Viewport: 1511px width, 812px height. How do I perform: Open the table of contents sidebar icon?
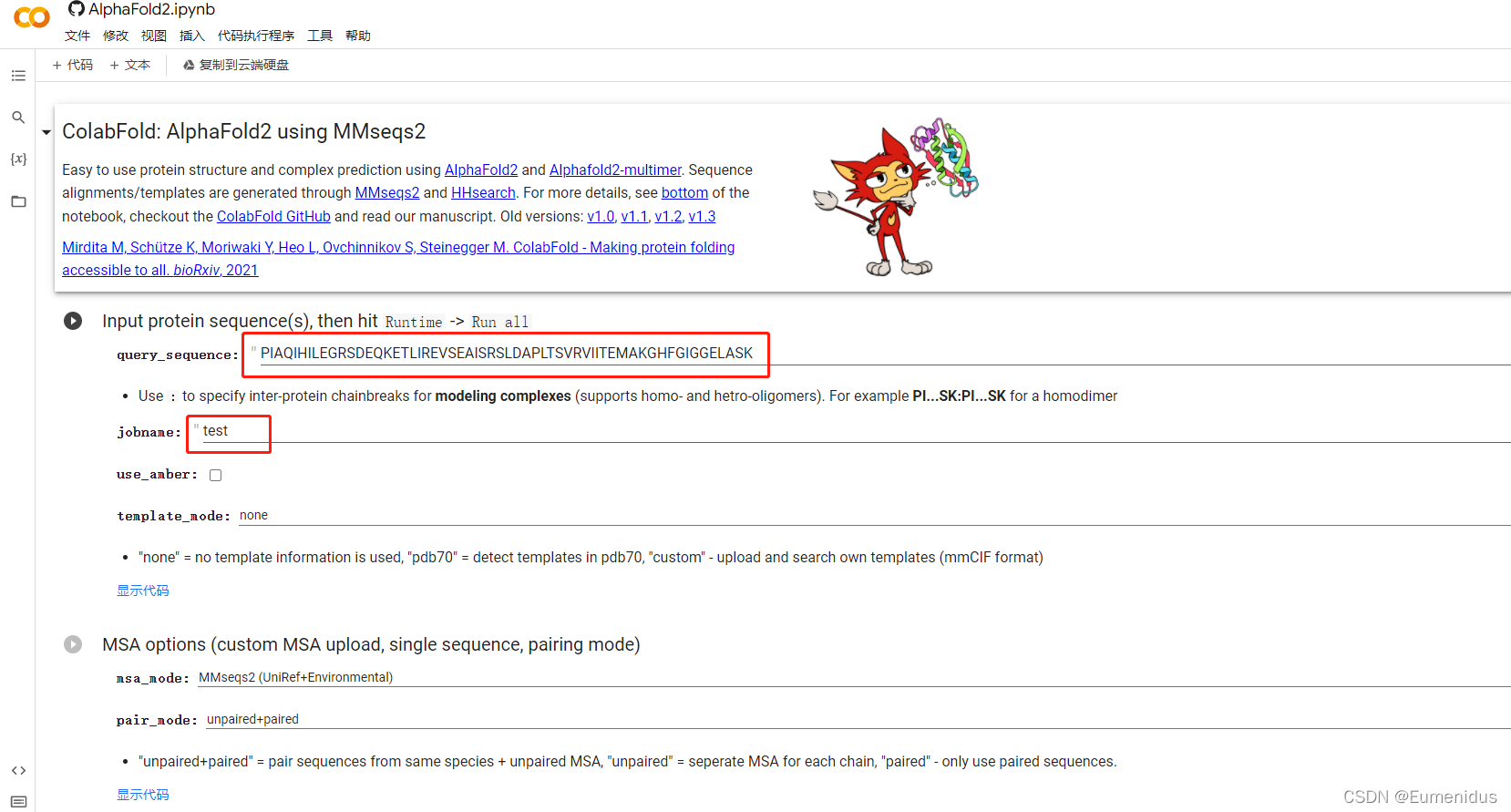(x=18, y=76)
